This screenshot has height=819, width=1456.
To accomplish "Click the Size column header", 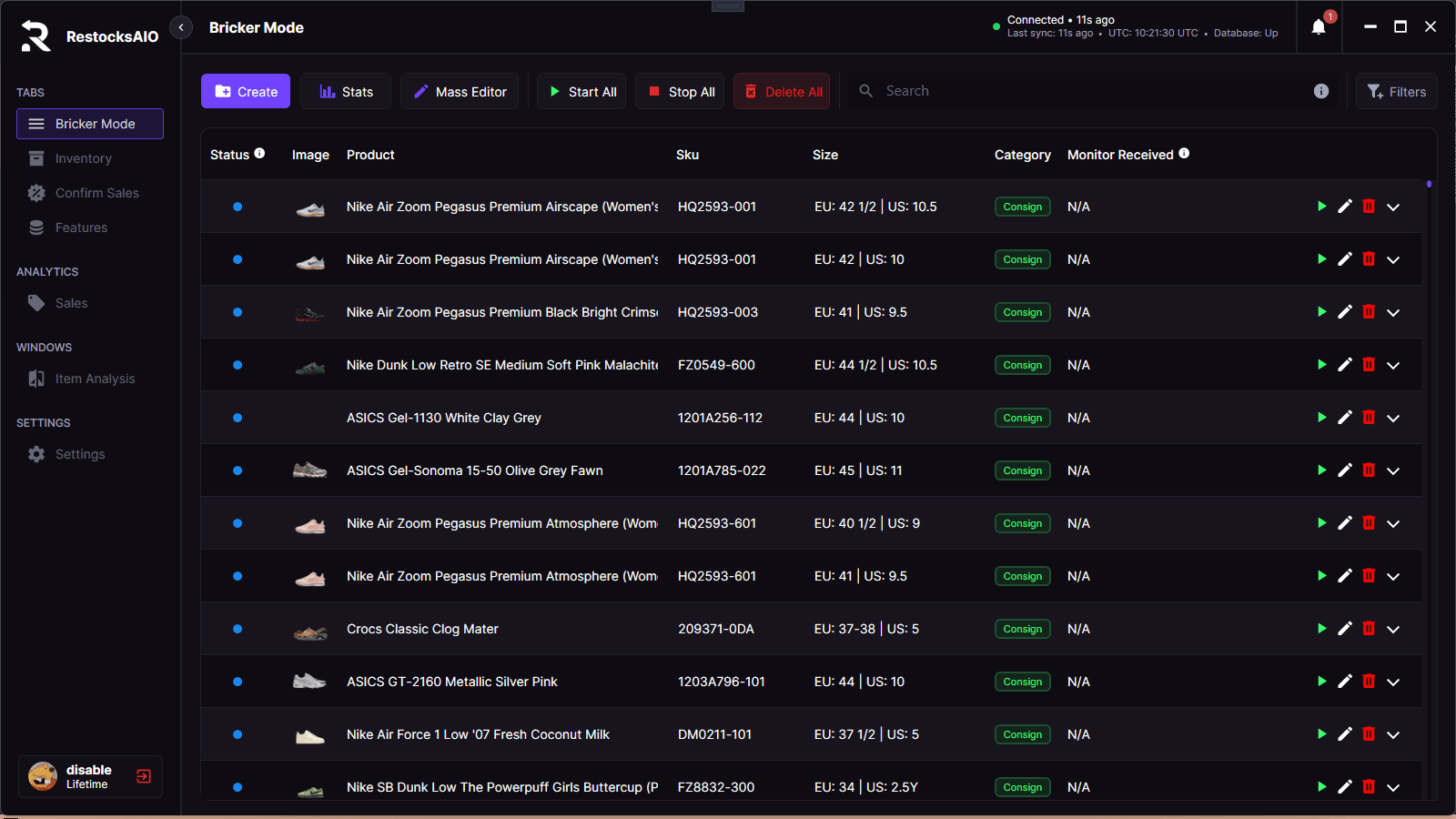I will pyautogui.click(x=825, y=155).
